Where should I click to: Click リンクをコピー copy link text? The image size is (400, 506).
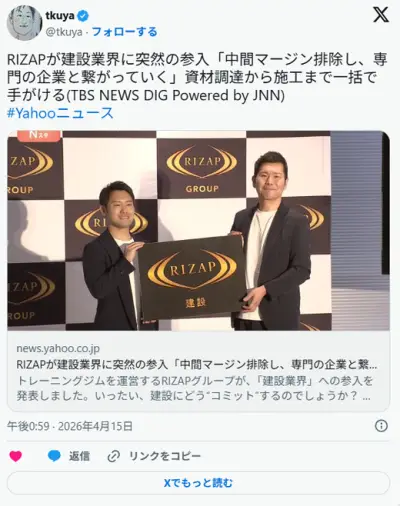(x=165, y=456)
